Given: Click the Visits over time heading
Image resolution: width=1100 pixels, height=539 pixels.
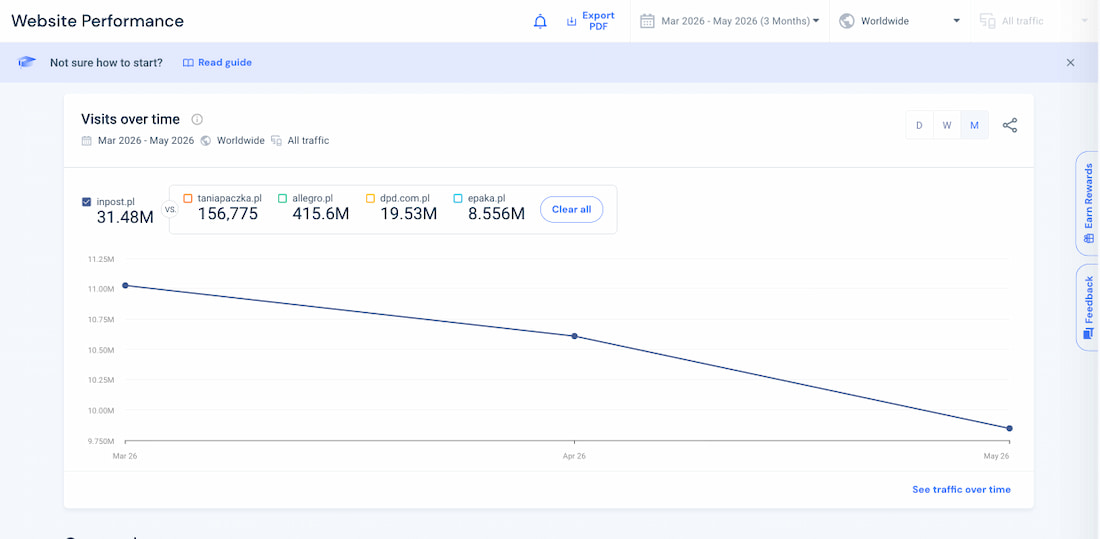Looking at the screenshot, I should [130, 119].
